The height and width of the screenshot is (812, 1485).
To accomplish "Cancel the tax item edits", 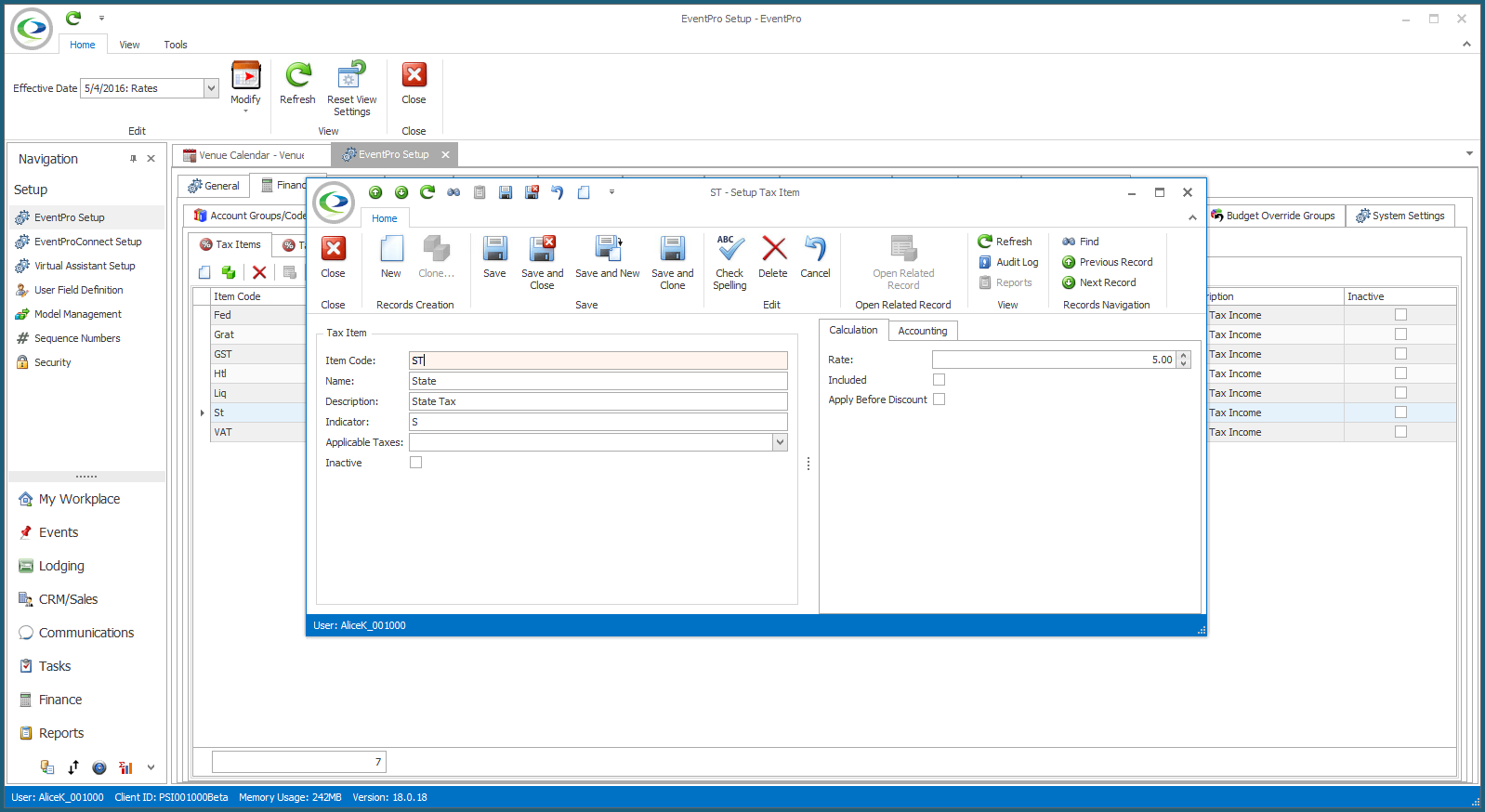I will 815,256.
